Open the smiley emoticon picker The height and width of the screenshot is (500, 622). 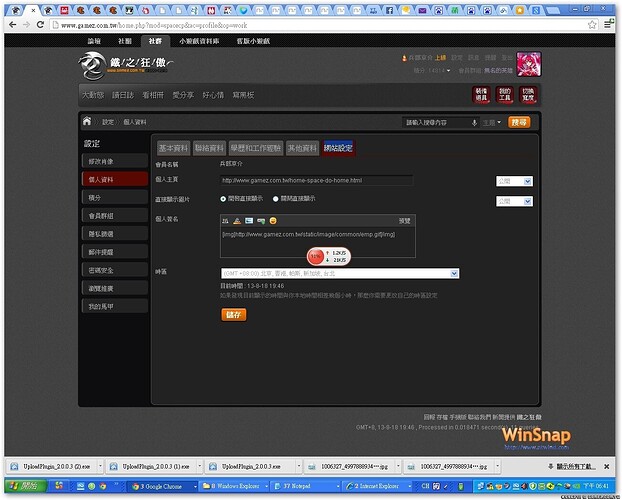pos(273,221)
